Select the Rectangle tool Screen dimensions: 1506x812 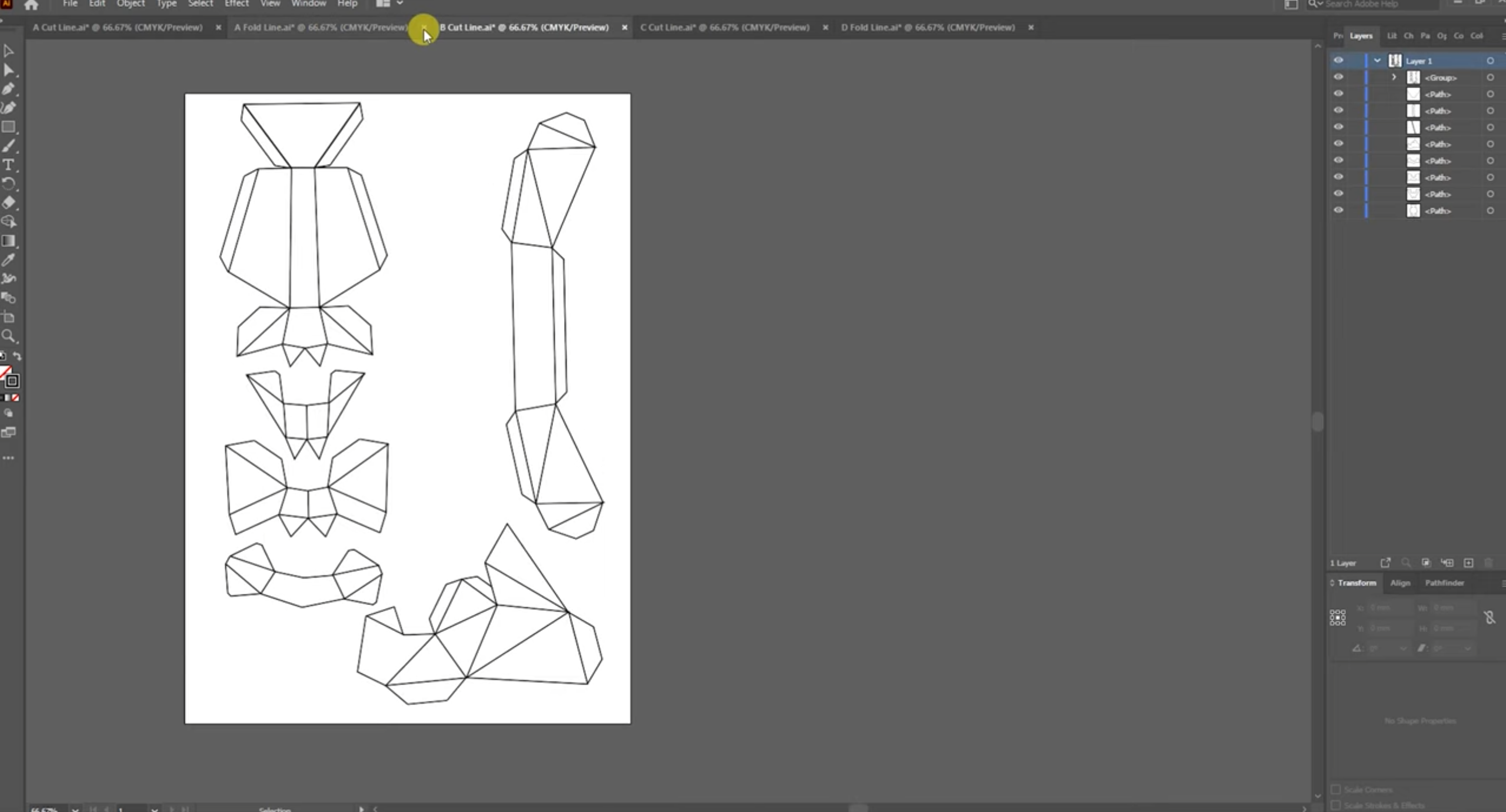(x=9, y=127)
